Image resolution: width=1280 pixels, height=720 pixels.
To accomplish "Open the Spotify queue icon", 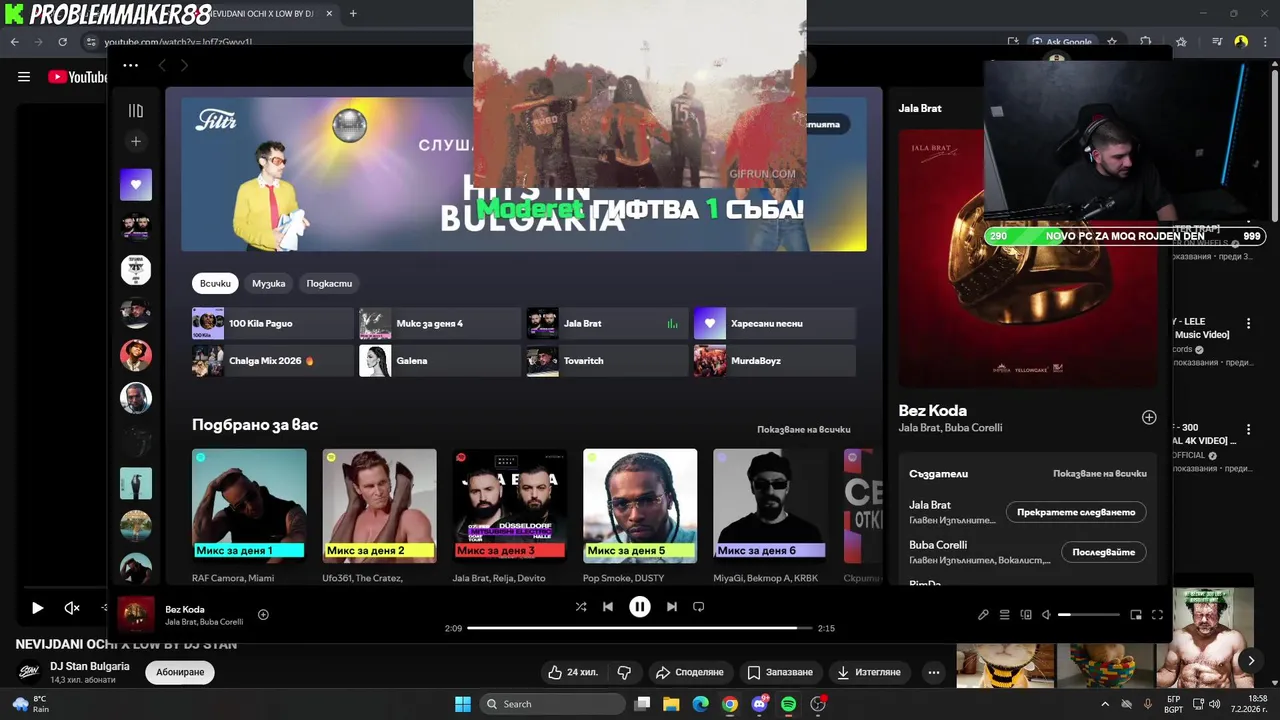I will 1005,615.
